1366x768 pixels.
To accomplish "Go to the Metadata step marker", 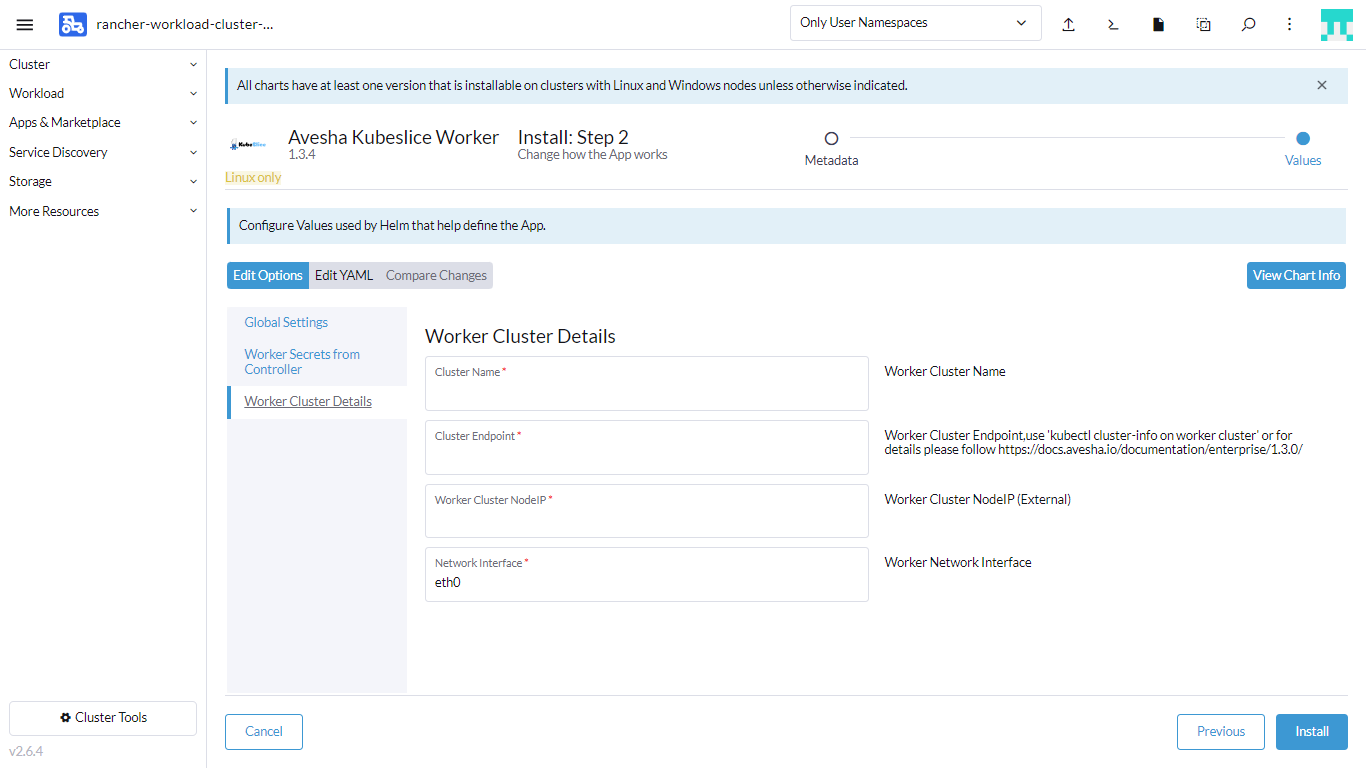I will pyautogui.click(x=831, y=139).
